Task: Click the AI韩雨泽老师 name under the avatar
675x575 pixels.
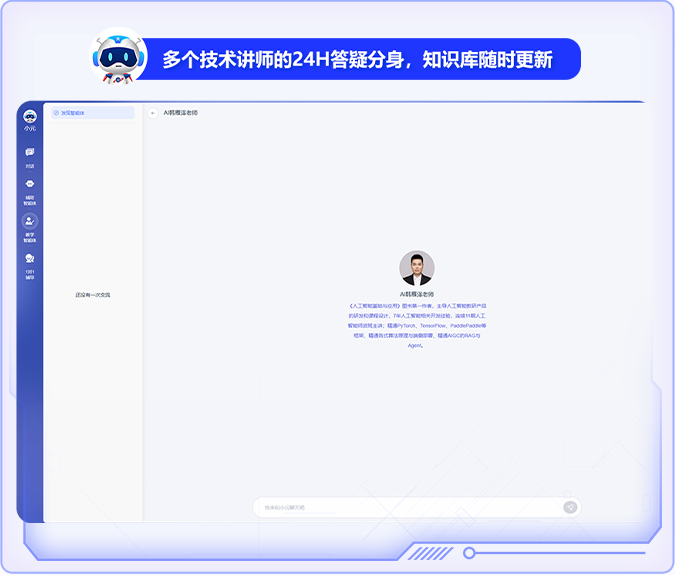Action: coord(417,294)
